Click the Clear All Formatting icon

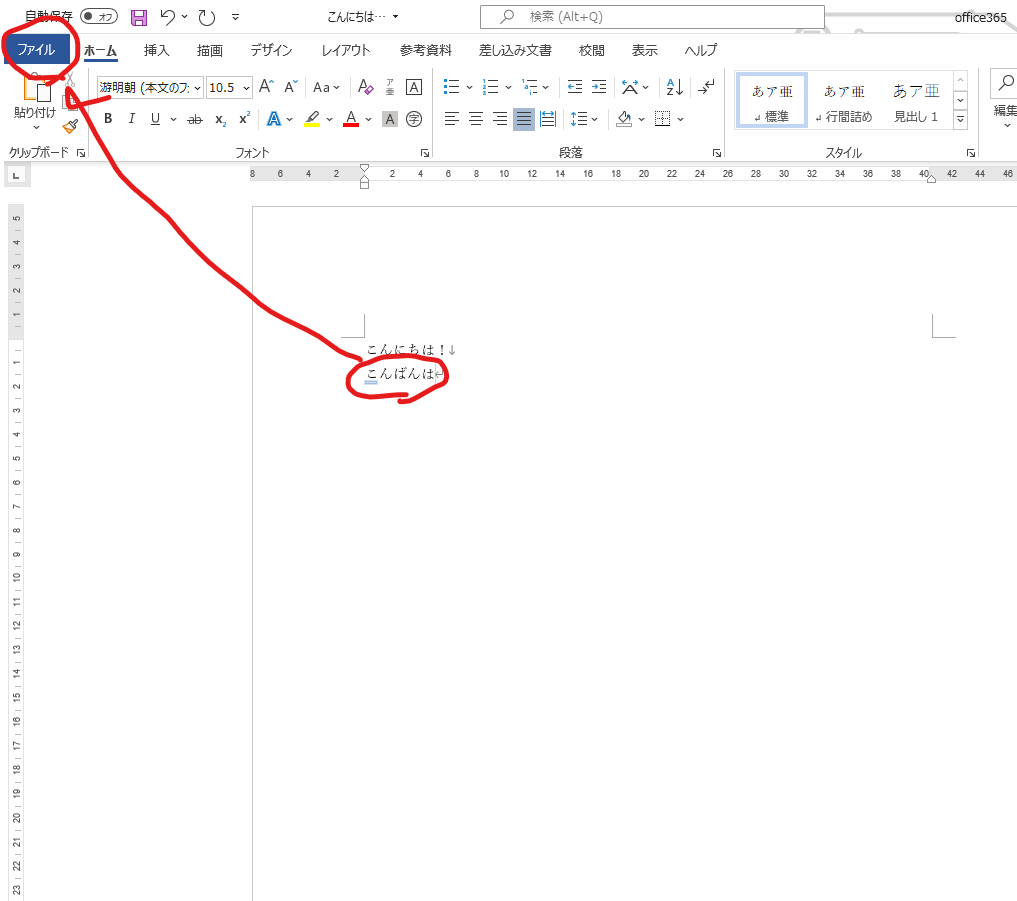[365, 87]
